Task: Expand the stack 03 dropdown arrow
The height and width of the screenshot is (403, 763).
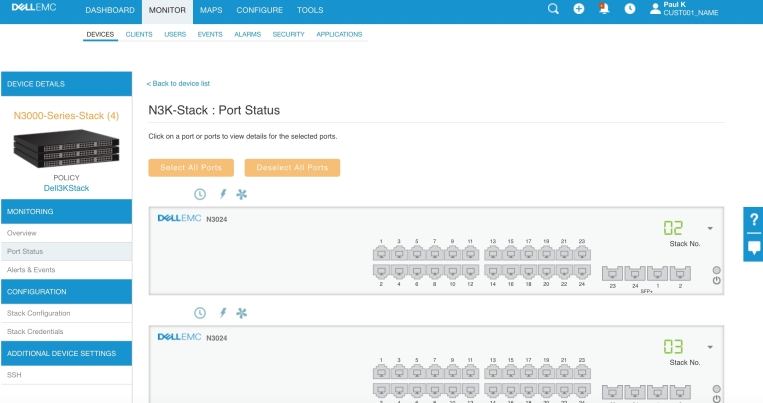Action: pos(710,347)
